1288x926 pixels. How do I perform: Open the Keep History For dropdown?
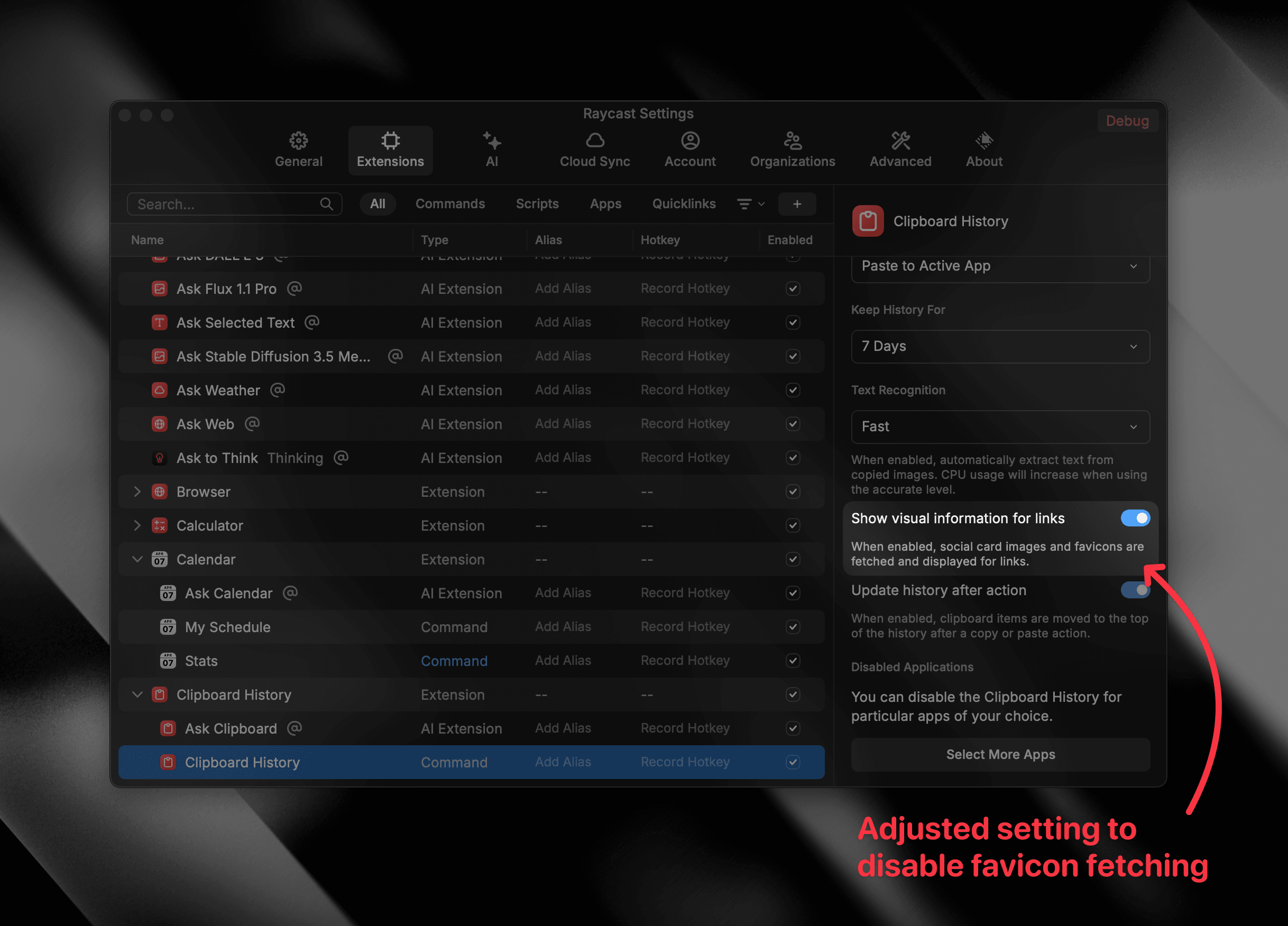tap(1000, 346)
